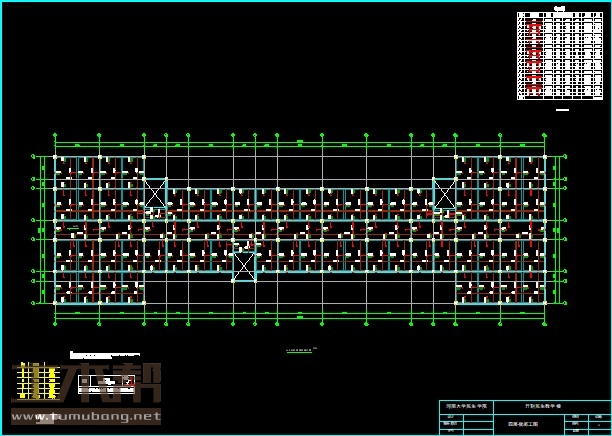The width and height of the screenshot is (612, 436).
Task: Open the www.tumubong.net watermark link
Action: point(98,416)
